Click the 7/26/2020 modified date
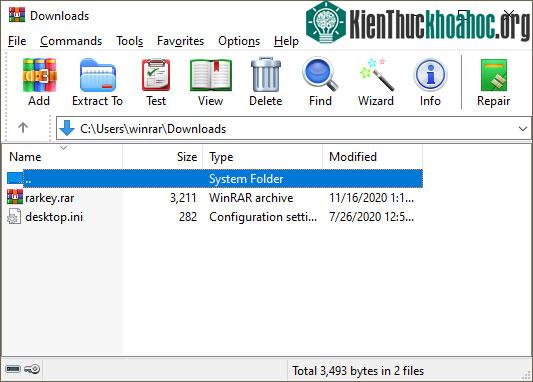This screenshot has height=382, width=533. [x=372, y=217]
